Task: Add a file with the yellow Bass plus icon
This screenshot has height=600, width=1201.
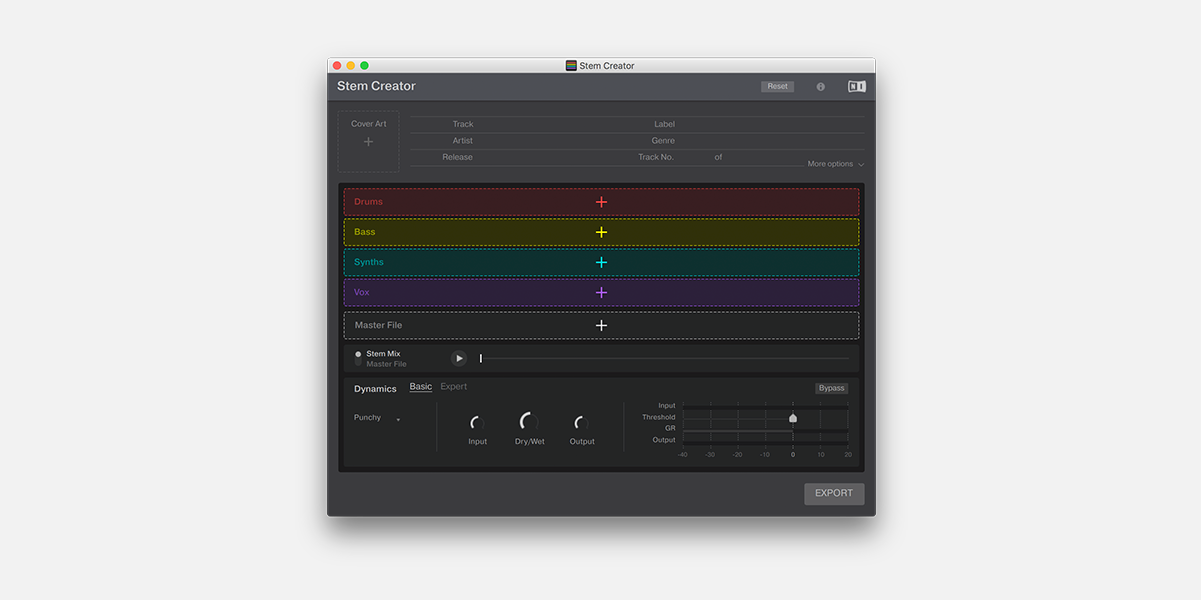Action: point(601,232)
